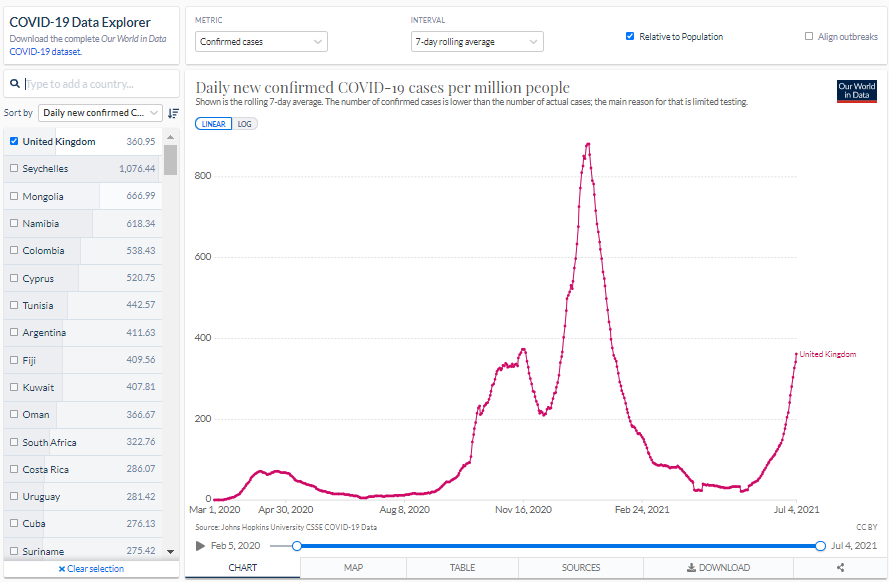This screenshot has height=582, width=889.
Task: Check the Cuba checkbox
Action: (14, 524)
